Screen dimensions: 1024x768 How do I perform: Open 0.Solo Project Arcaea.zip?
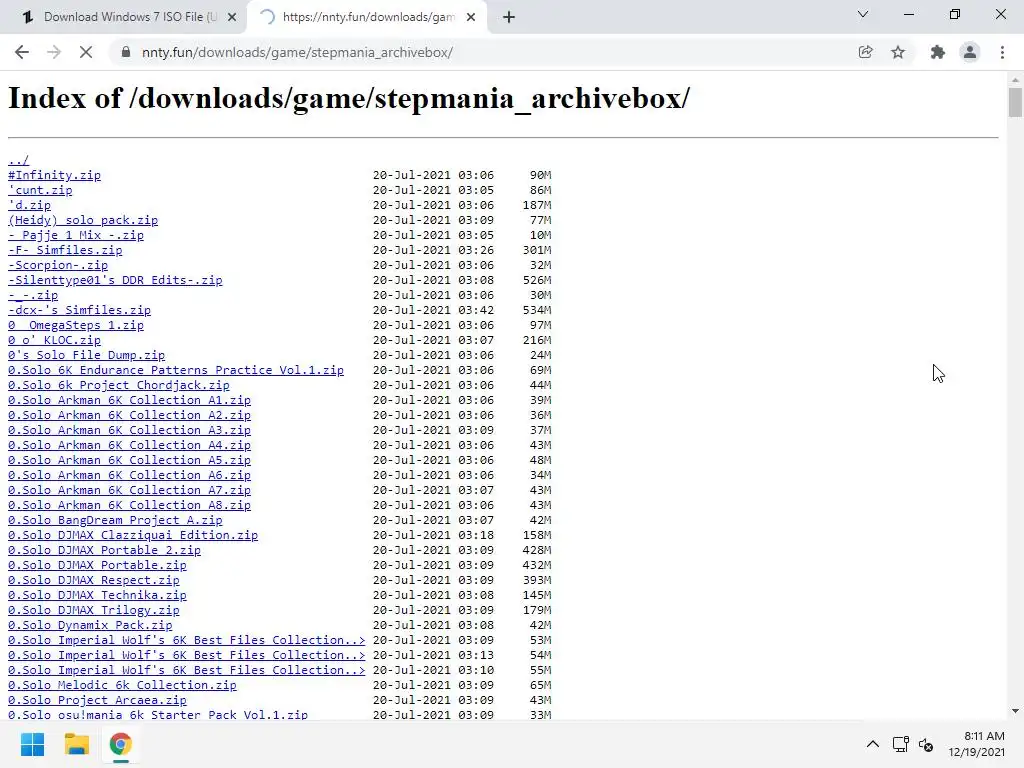pyautogui.click(x=97, y=701)
